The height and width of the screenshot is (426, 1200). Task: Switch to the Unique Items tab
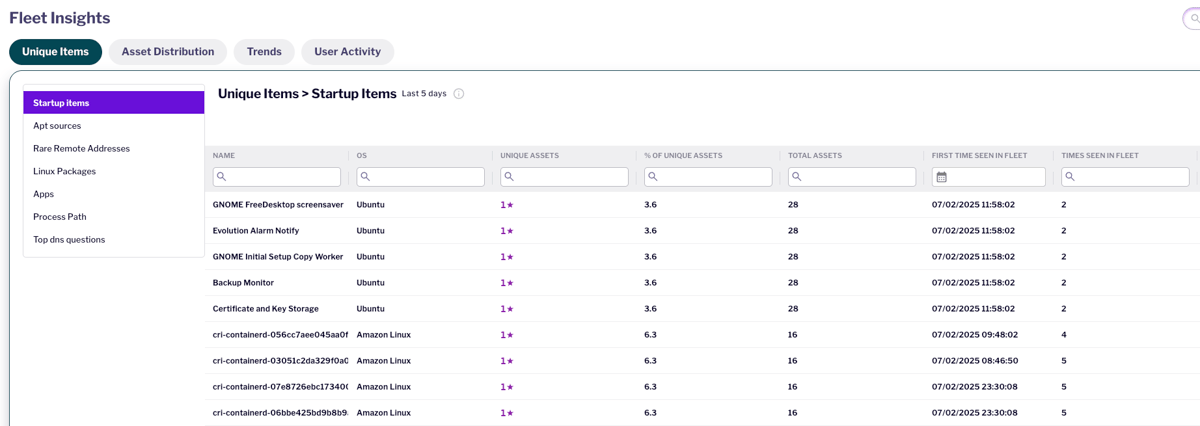click(56, 52)
